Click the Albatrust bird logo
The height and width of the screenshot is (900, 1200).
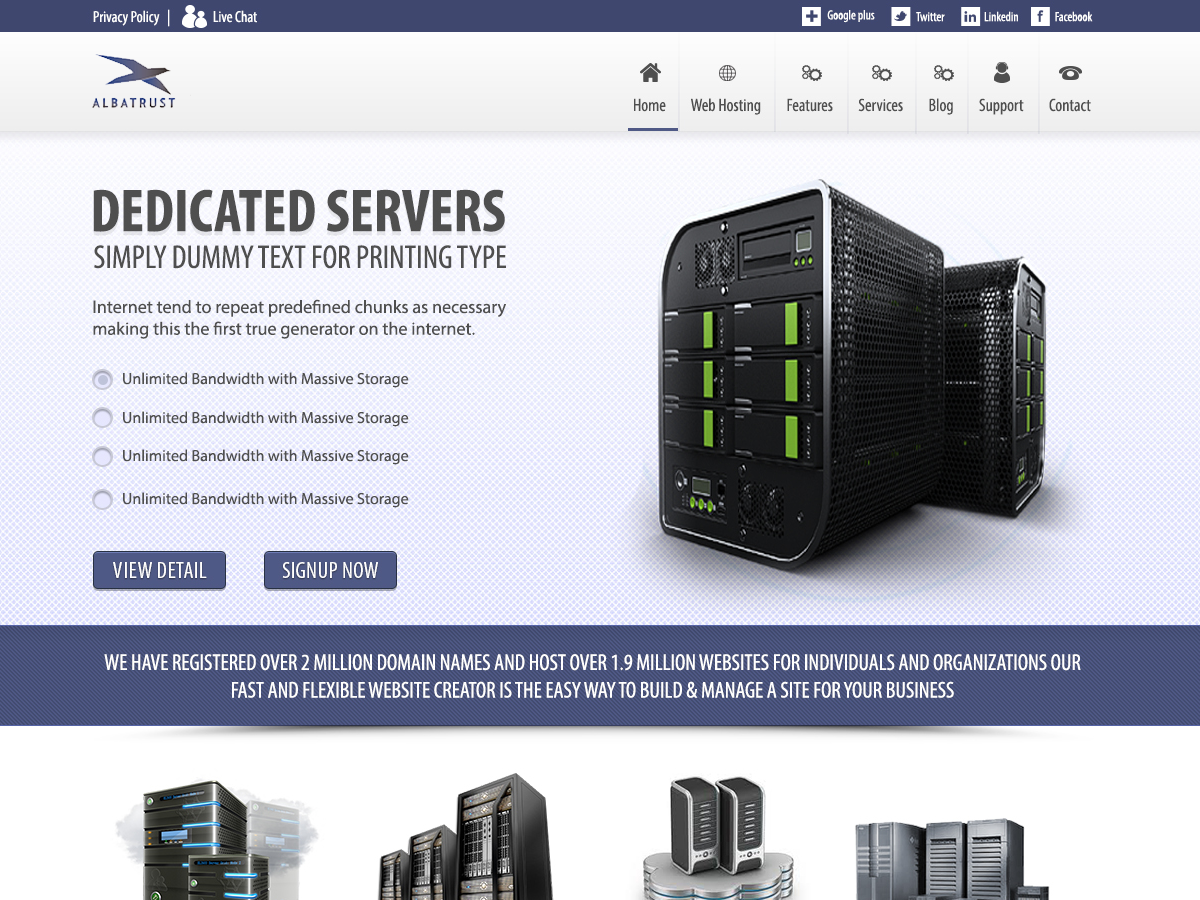(x=134, y=81)
